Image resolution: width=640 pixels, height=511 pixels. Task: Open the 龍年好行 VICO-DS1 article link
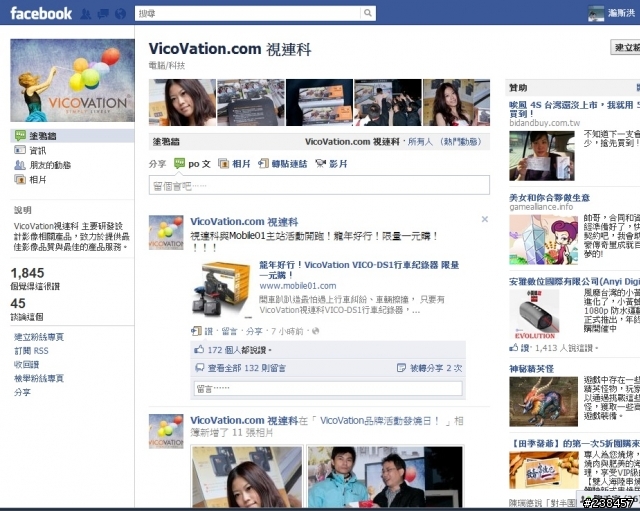tap(359, 270)
